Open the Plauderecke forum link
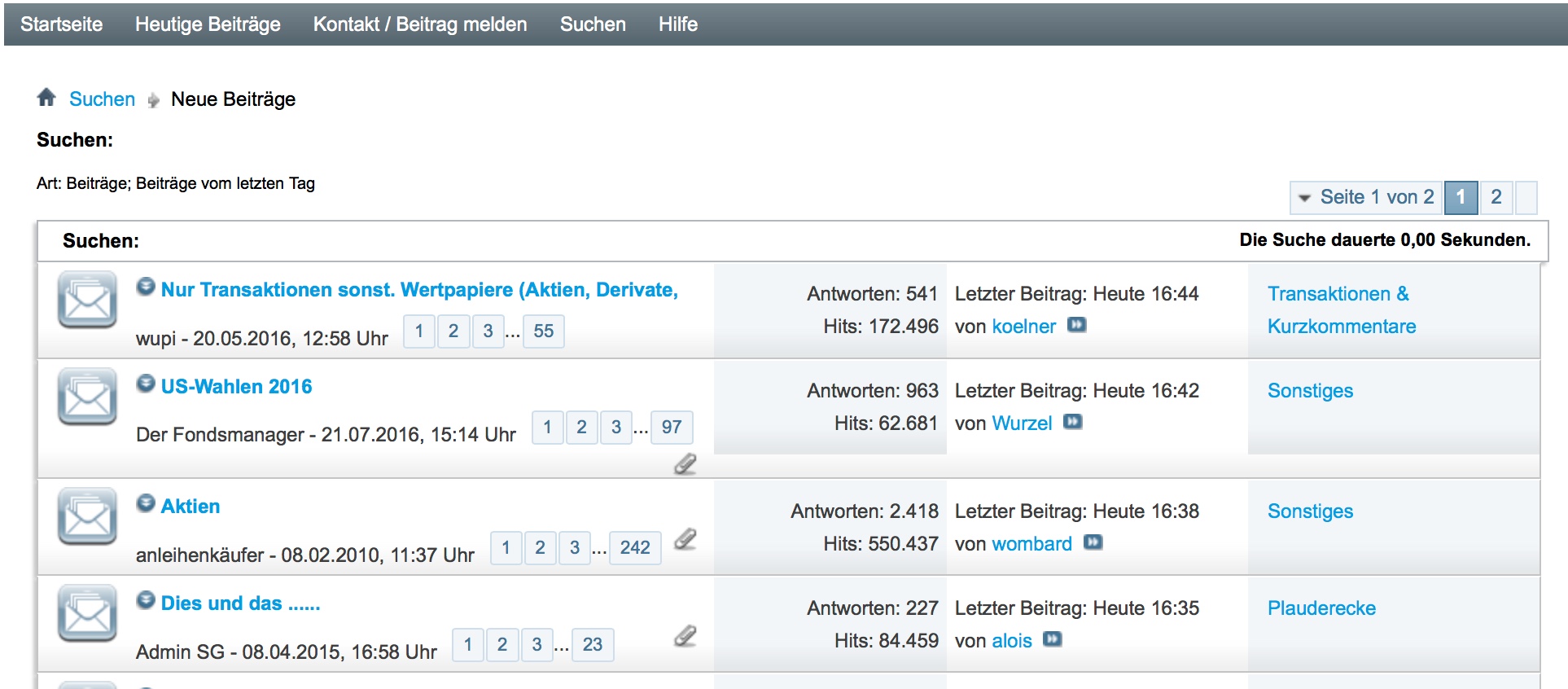Screen dimensions: 1568x689 1321,608
